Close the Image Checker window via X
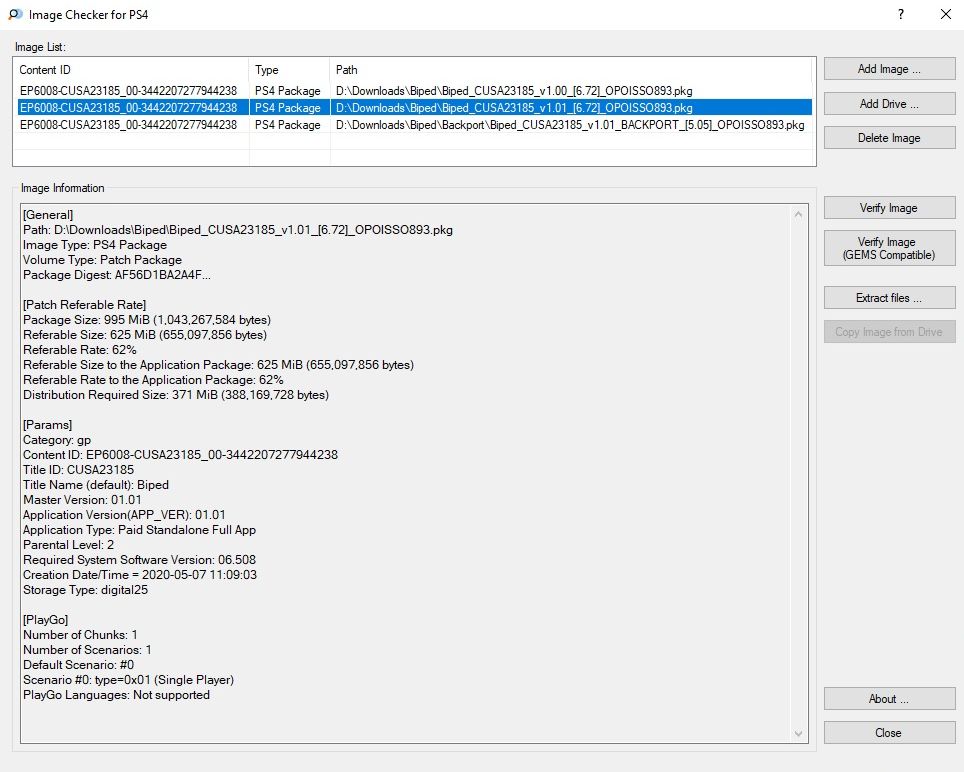Viewport: 964px width, 772px height. [x=945, y=15]
